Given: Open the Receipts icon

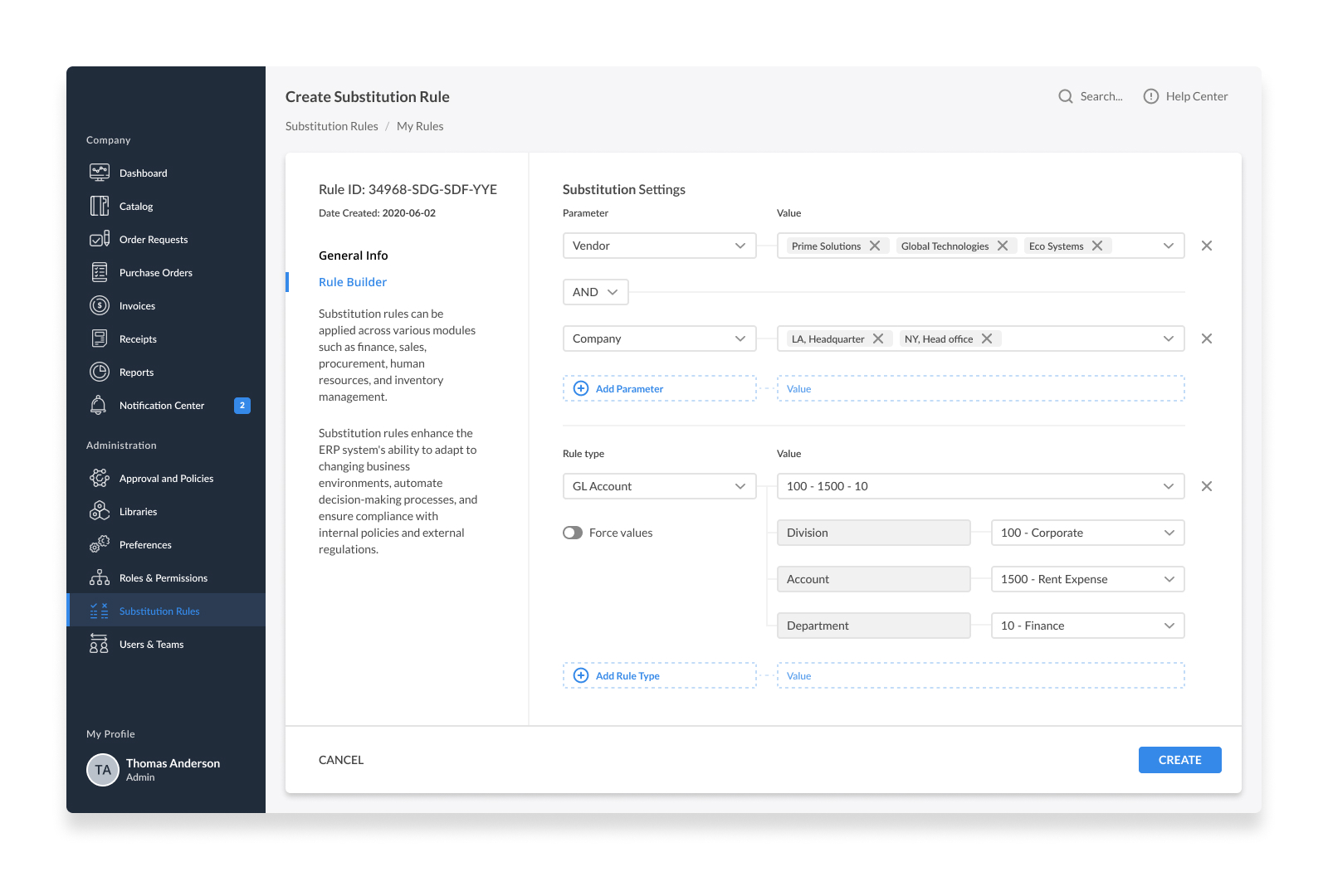Looking at the screenshot, I should coord(100,338).
